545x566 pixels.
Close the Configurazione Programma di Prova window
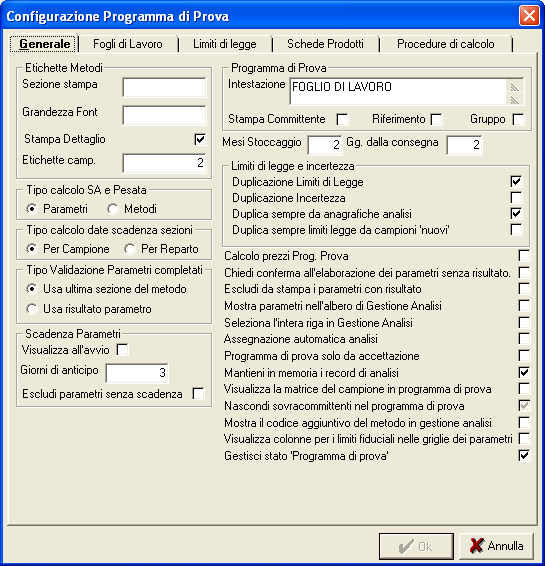[529, 16]
